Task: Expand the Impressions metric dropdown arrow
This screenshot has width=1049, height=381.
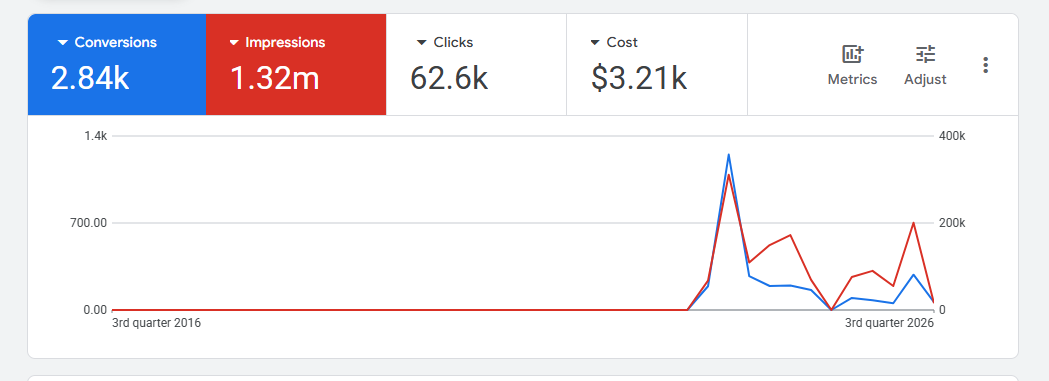Action: 234,43
